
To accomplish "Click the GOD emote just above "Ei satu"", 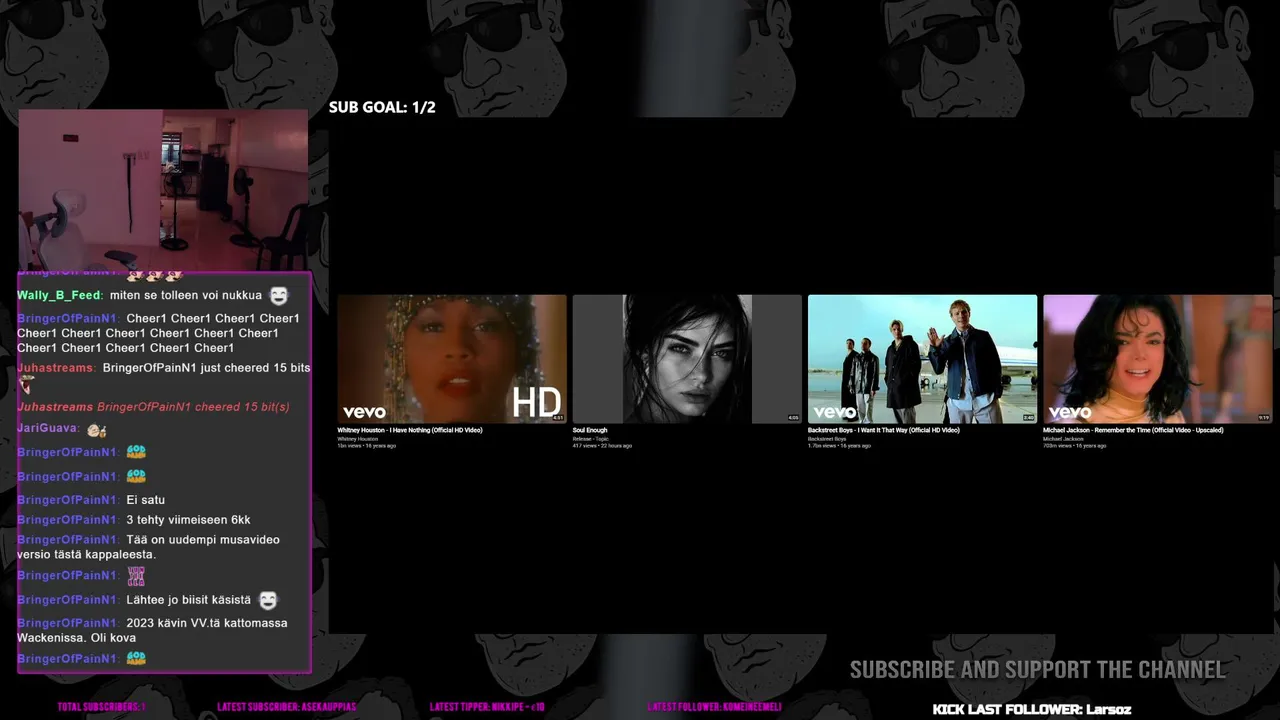I will (136, 476).
